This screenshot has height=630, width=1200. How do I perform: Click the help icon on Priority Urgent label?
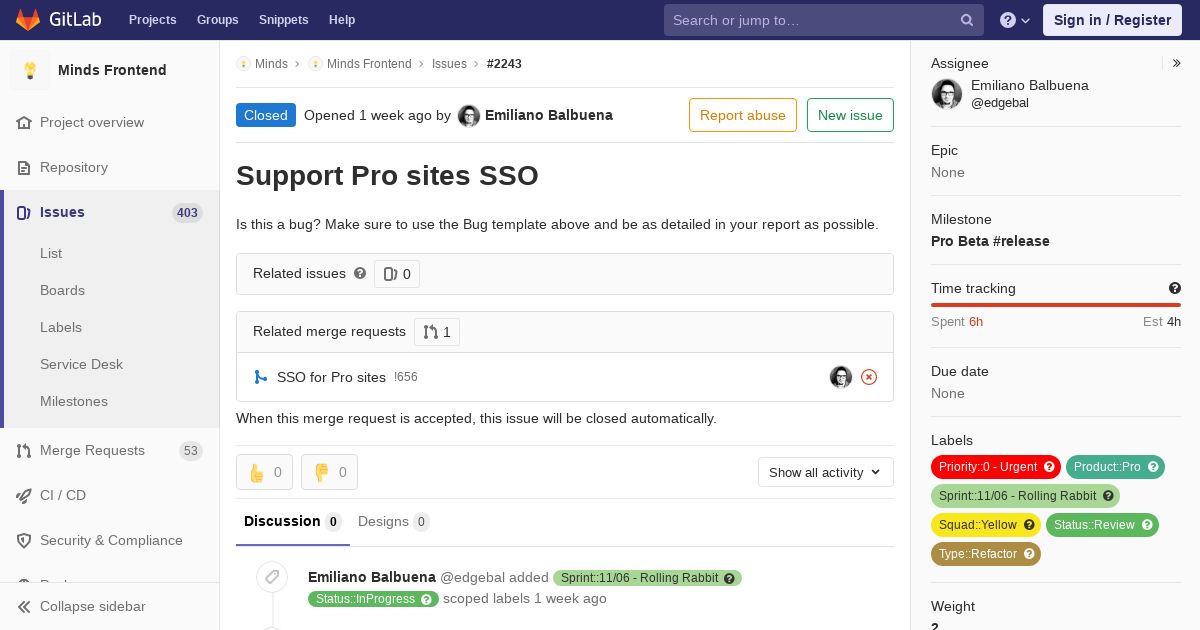1049,467
